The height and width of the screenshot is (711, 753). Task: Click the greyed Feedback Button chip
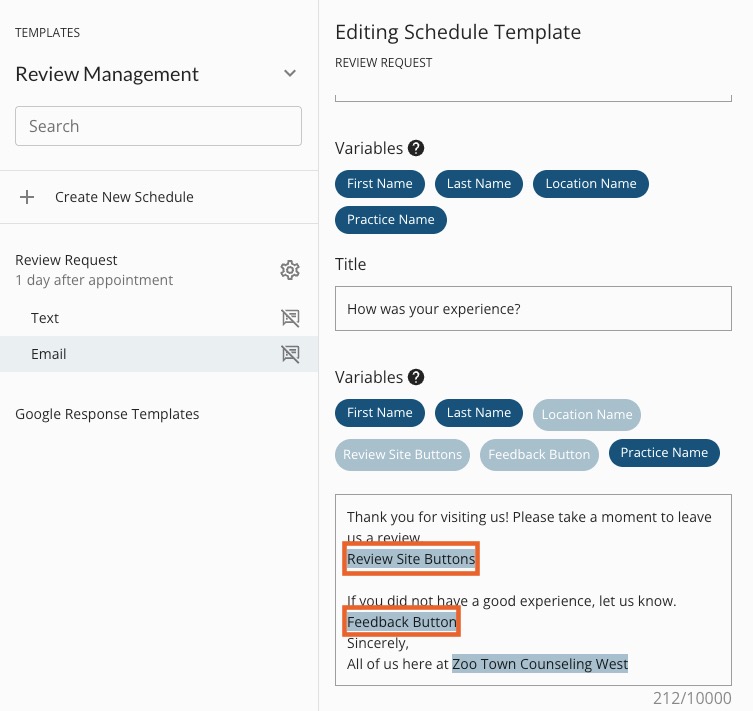pyautogui.click(x=539, y=454)
